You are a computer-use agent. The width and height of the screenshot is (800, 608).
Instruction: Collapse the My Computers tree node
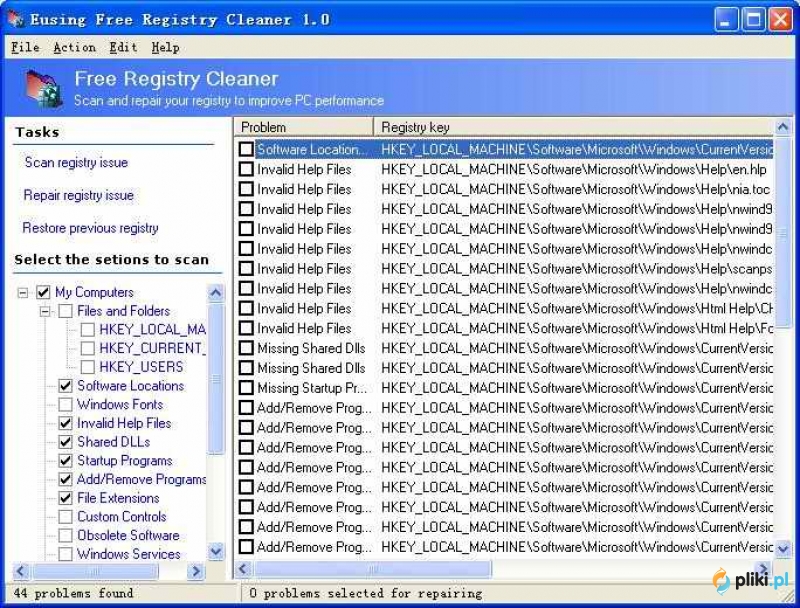point(23,292)
